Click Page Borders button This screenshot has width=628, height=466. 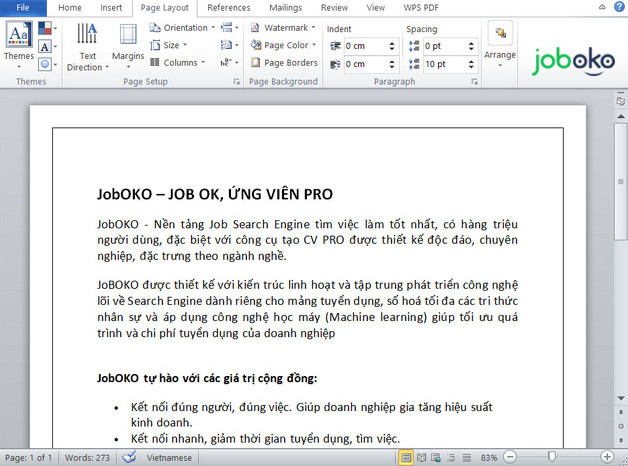284,62
